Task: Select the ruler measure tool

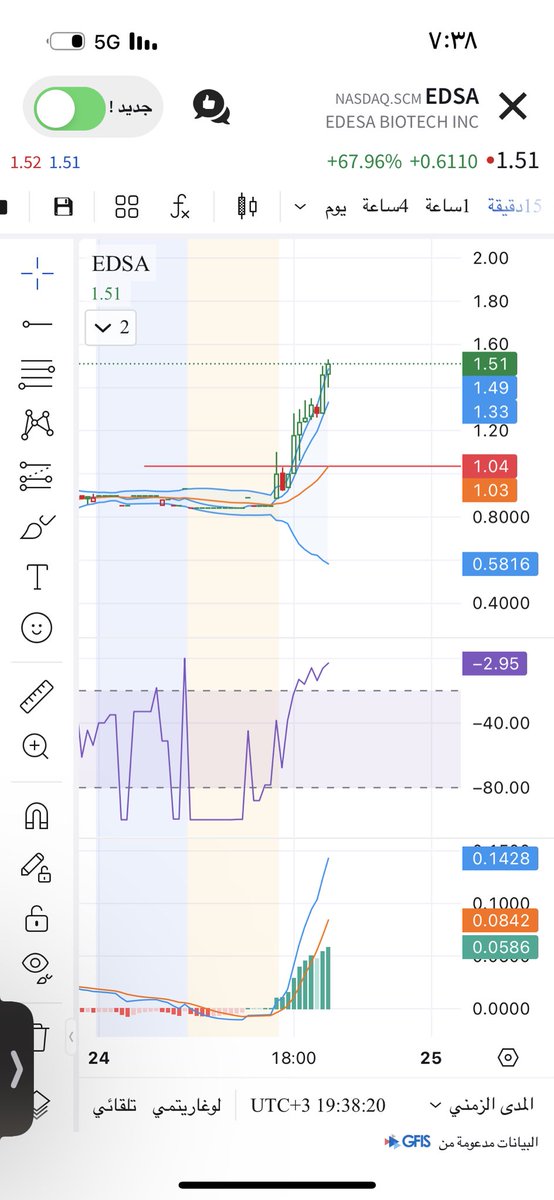Action: coord(37,695)
